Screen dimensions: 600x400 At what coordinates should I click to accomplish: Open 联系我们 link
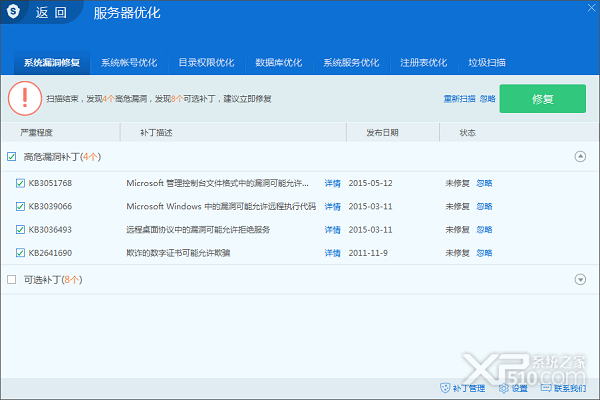click(x=570, y=389)
